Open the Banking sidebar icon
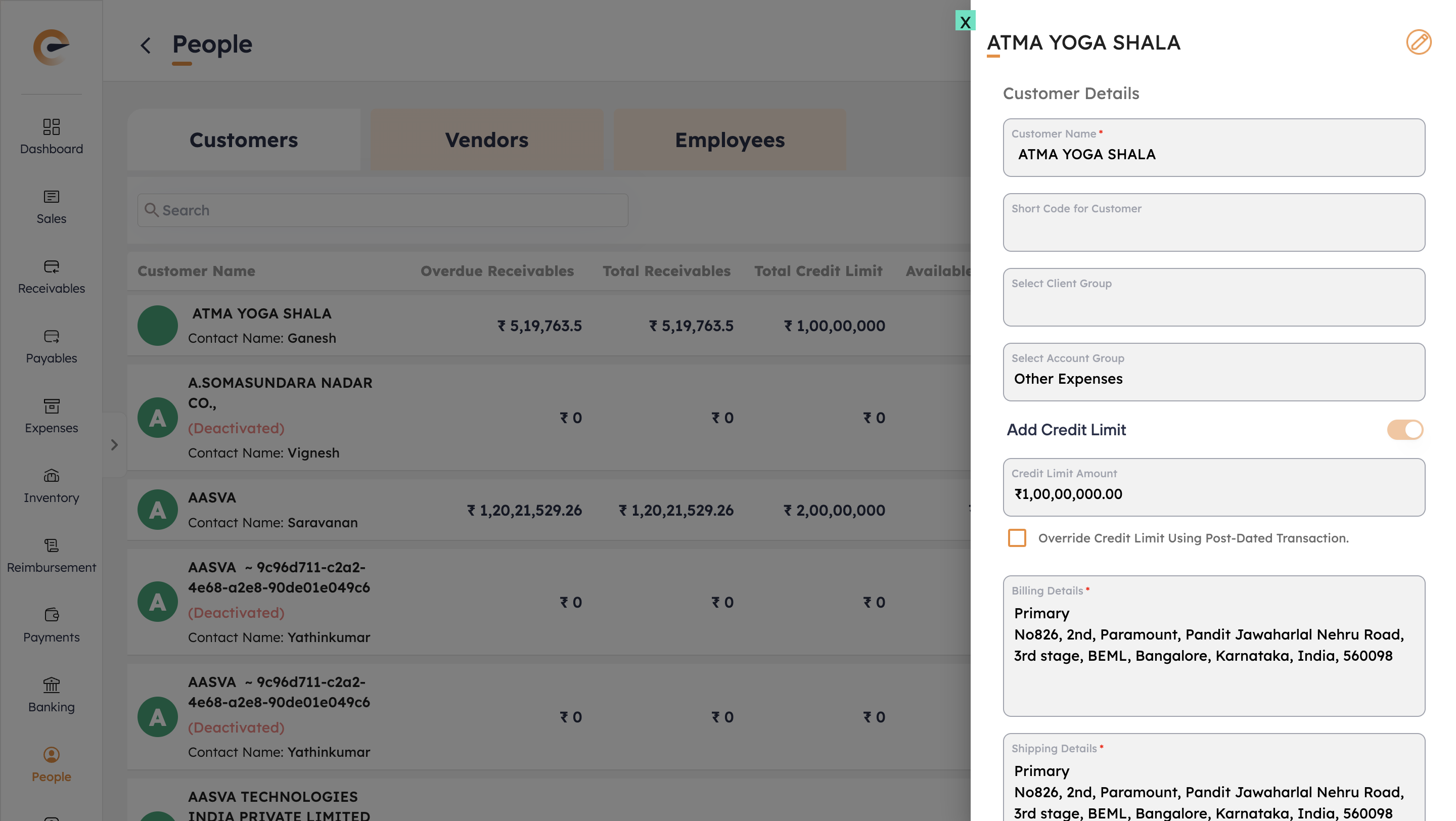This screenshot has height=821, width=1456. [52, 685]
